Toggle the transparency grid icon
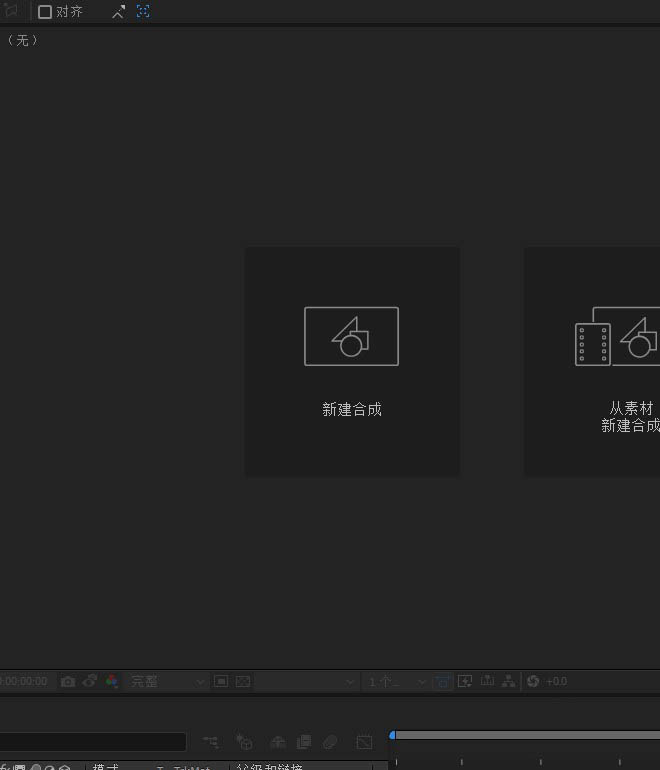 click(x=243, y=681)
